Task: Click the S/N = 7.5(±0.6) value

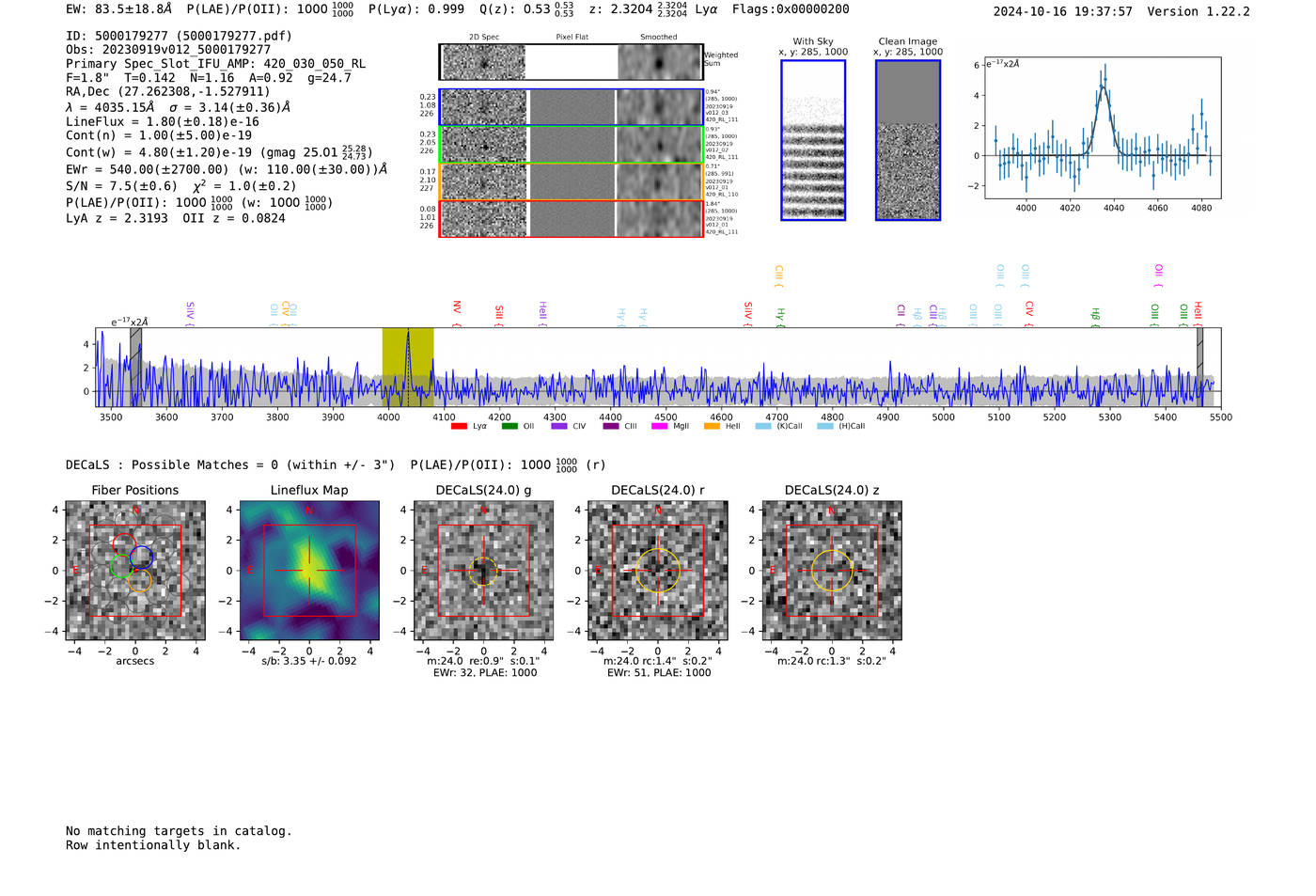Action: [x=121, y=186]
